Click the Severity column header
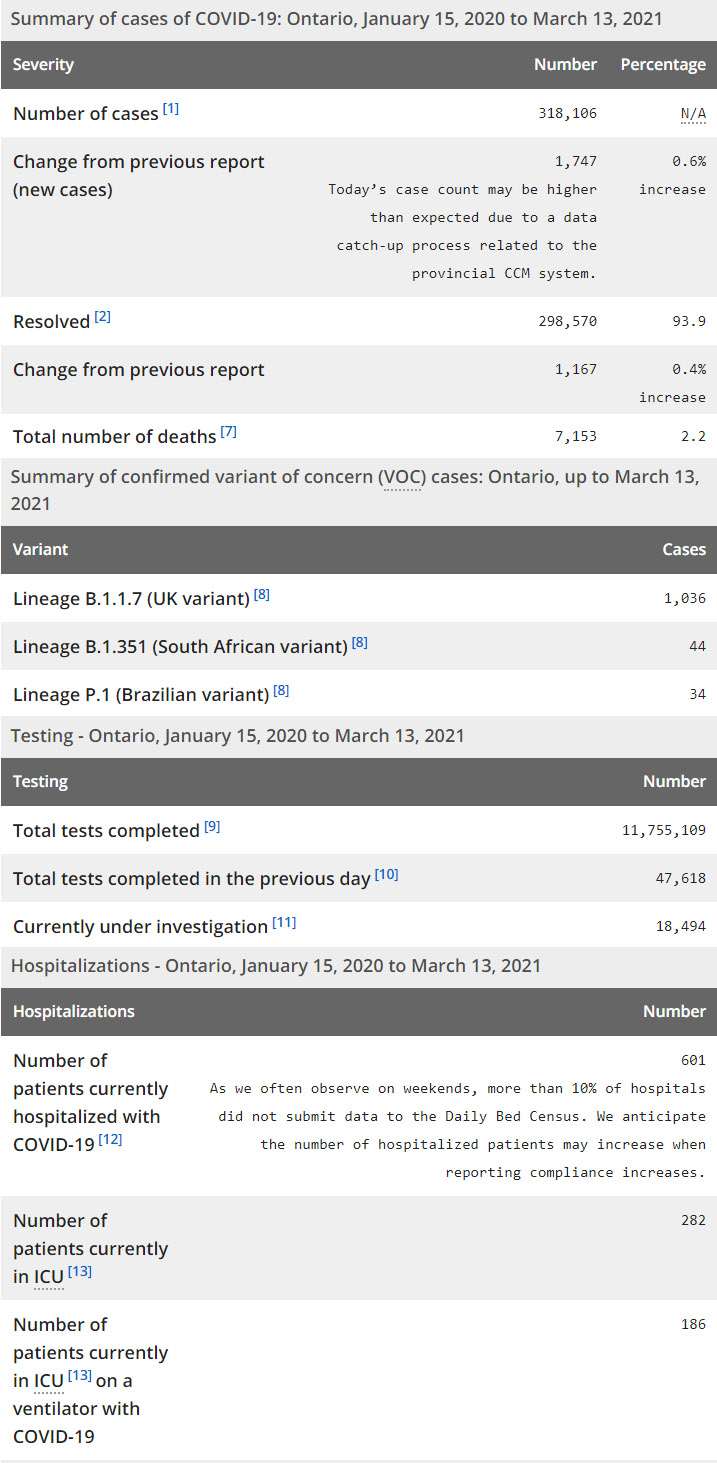This screenshot has width=717, height=1463. [x=43, y=65]
